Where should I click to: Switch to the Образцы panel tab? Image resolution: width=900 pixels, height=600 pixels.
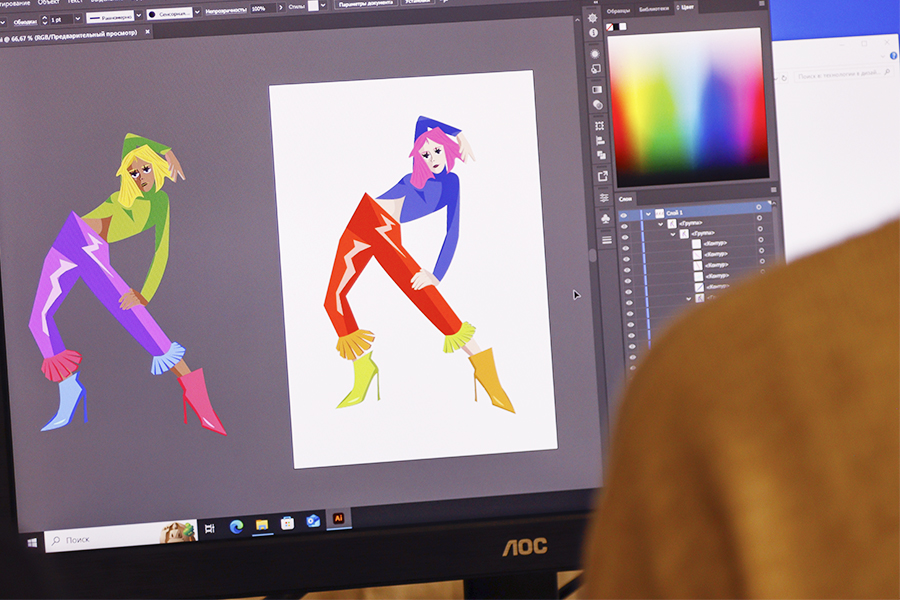619,9
